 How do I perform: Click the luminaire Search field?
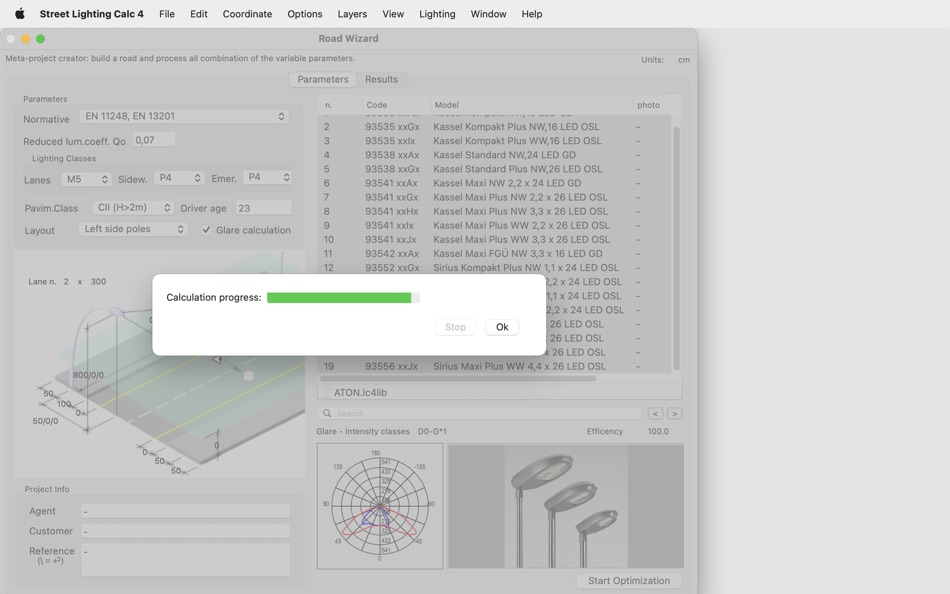[480, 413]
